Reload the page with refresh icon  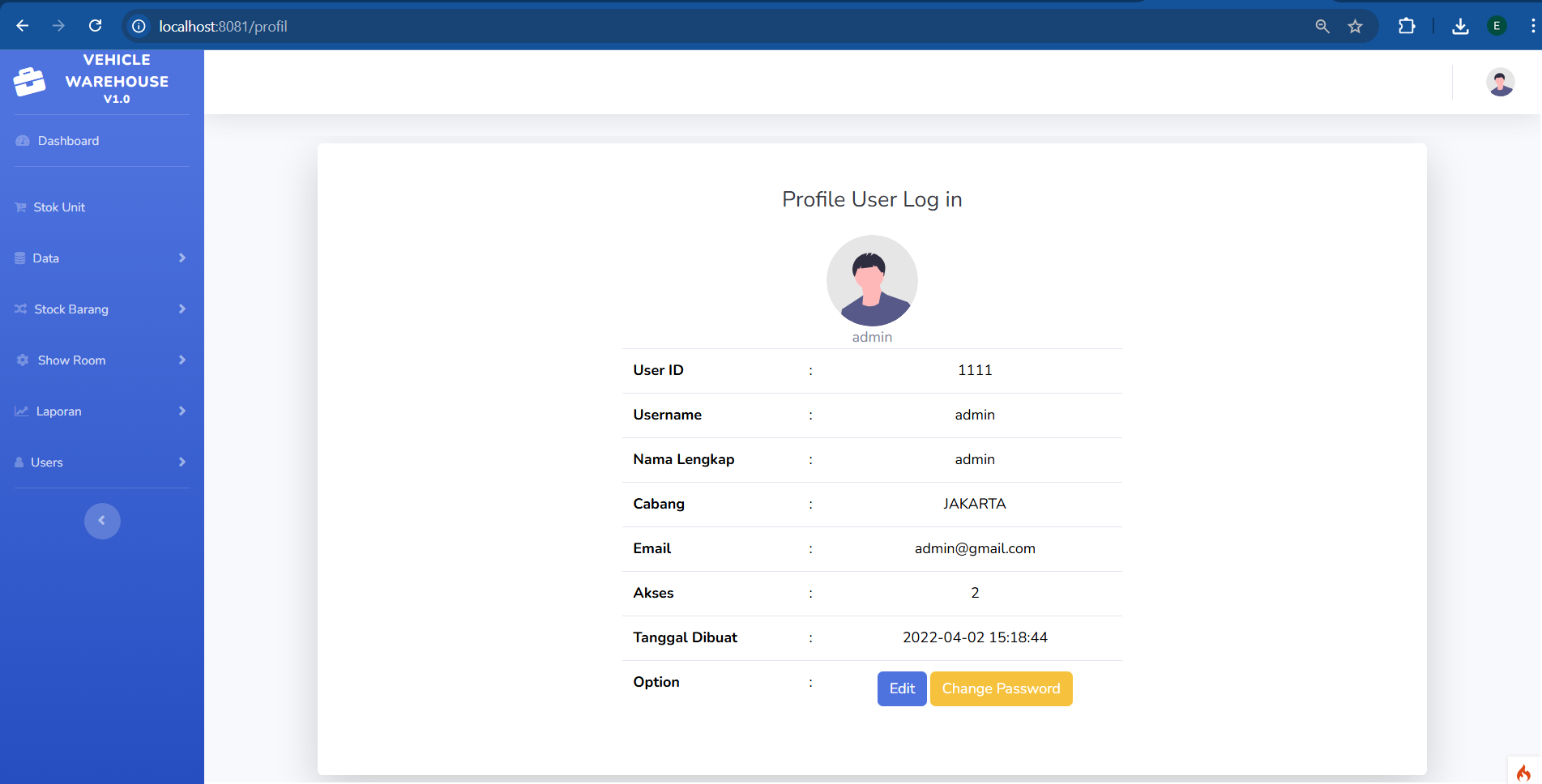point(95,26)
